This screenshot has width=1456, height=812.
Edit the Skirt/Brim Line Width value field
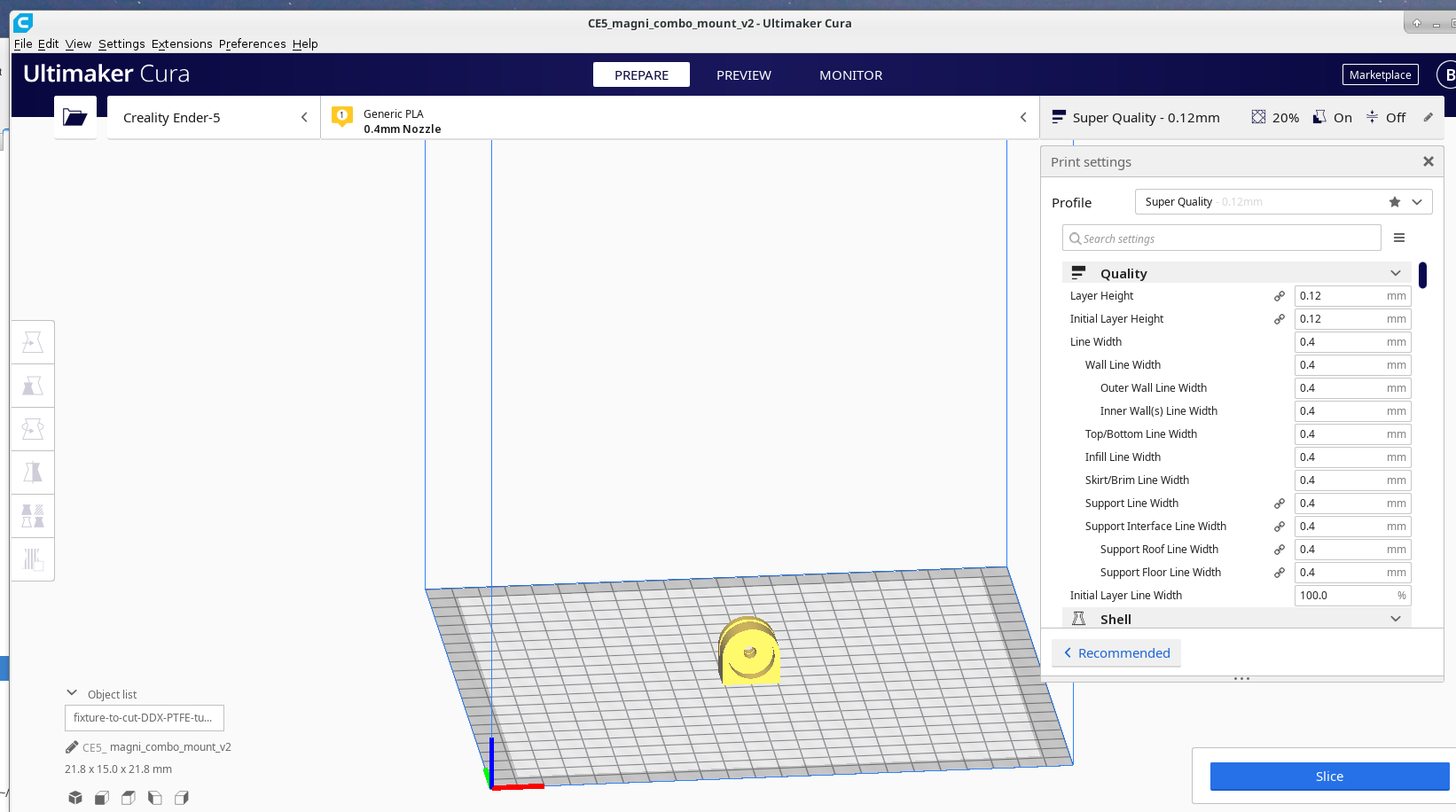click(x=1352, y=480)
